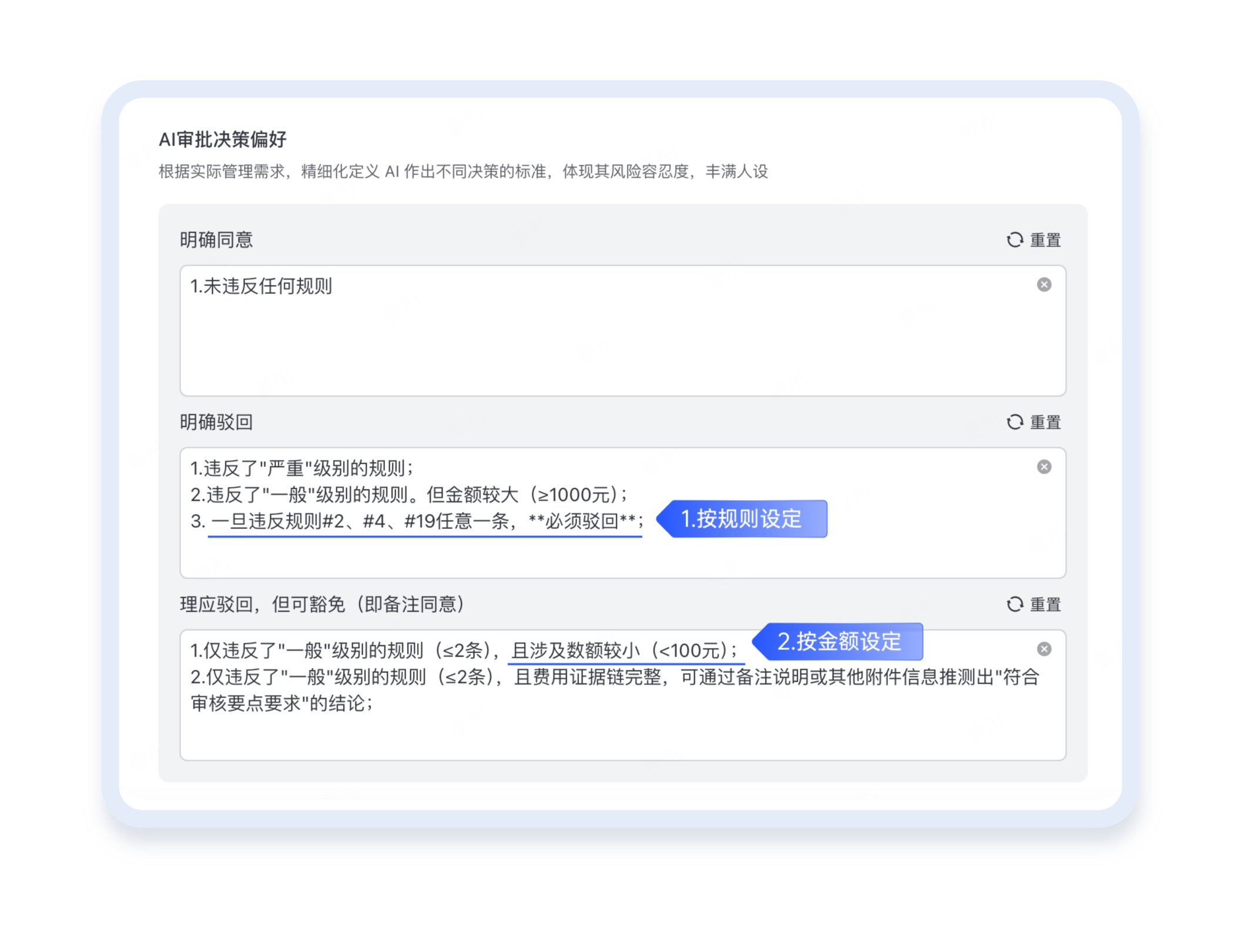
Task: Clear the 明确同意 text box with x icon
Action: [x=1044, y=285]
